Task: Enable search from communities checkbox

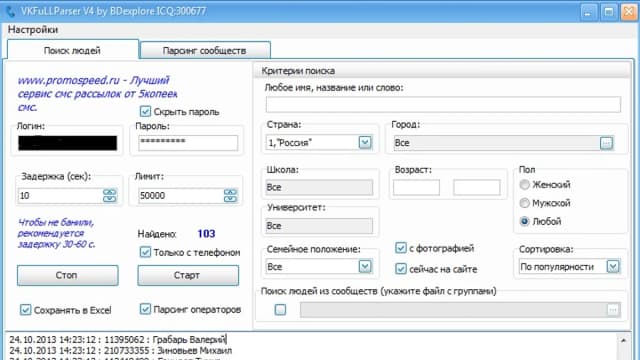Action: click(x=280, y=310)
